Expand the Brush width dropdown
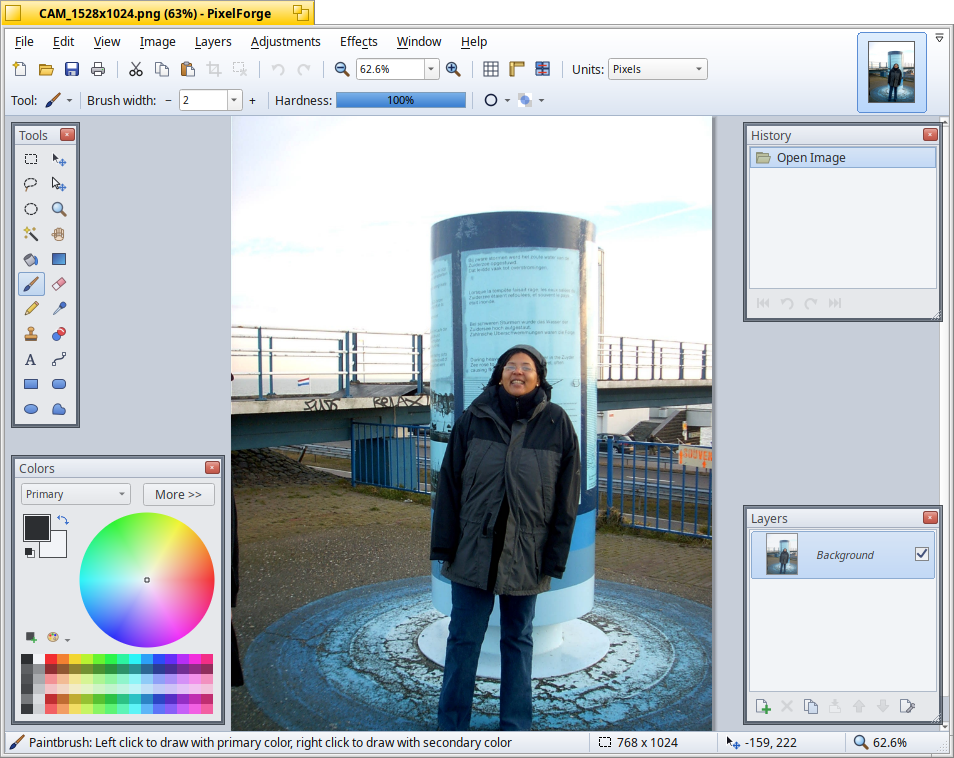This screenshot has height=758, width=954. tap(234, 100)
